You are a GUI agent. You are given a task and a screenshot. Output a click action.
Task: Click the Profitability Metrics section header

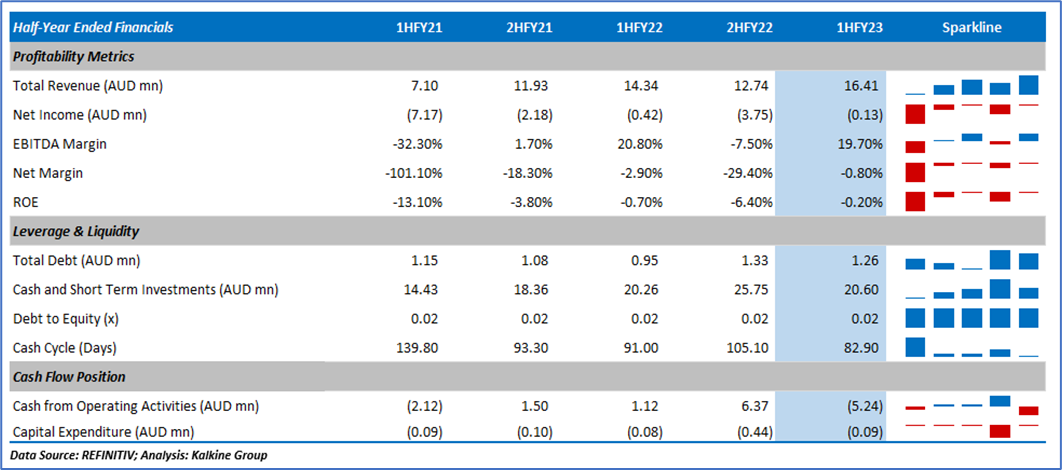(x=73, y=56)
